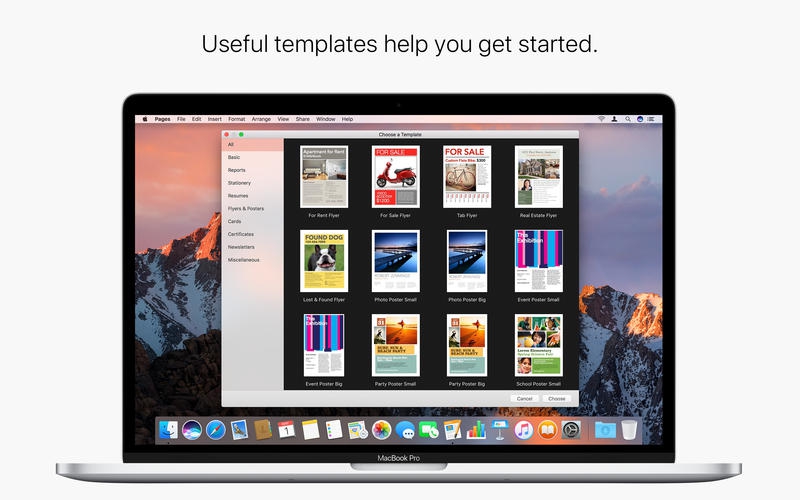This screenshot has width=800, height=500.
Task: Click Cancel in the template chooser
Action: point(524,398)
